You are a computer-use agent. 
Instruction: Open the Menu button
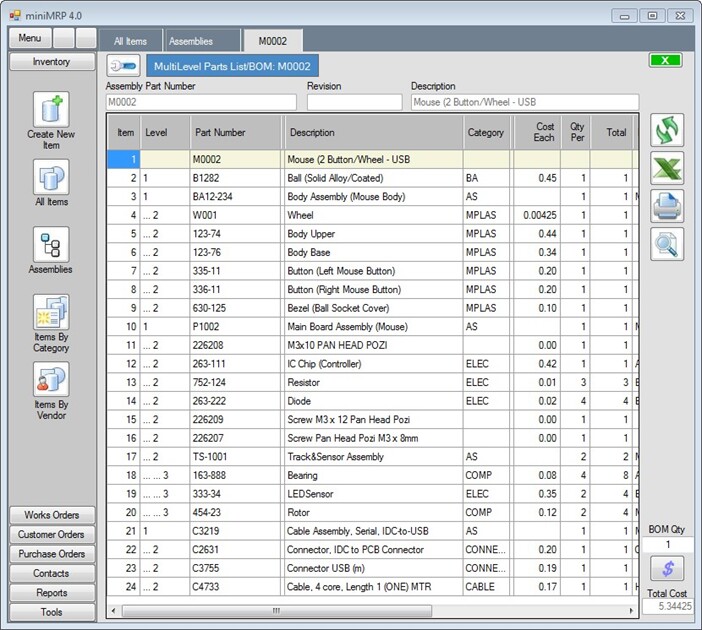[29, 38]
